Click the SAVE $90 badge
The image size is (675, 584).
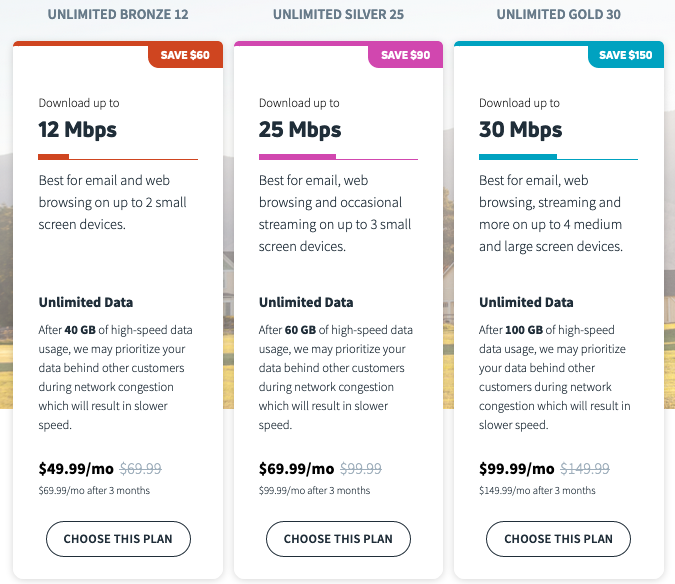pos(406,55)
